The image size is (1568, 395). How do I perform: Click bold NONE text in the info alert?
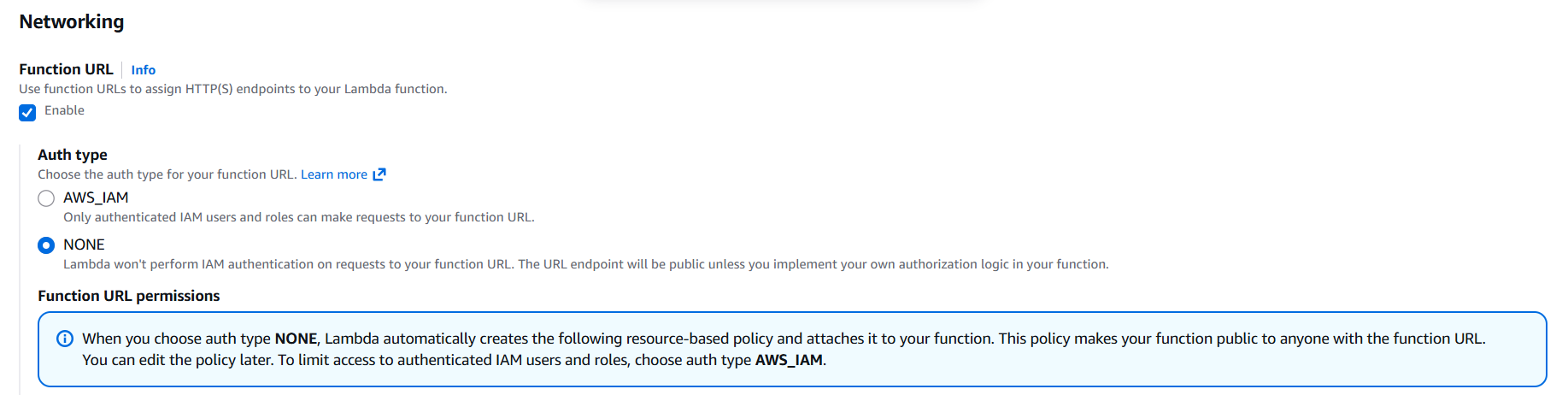[x=296, y=339]
